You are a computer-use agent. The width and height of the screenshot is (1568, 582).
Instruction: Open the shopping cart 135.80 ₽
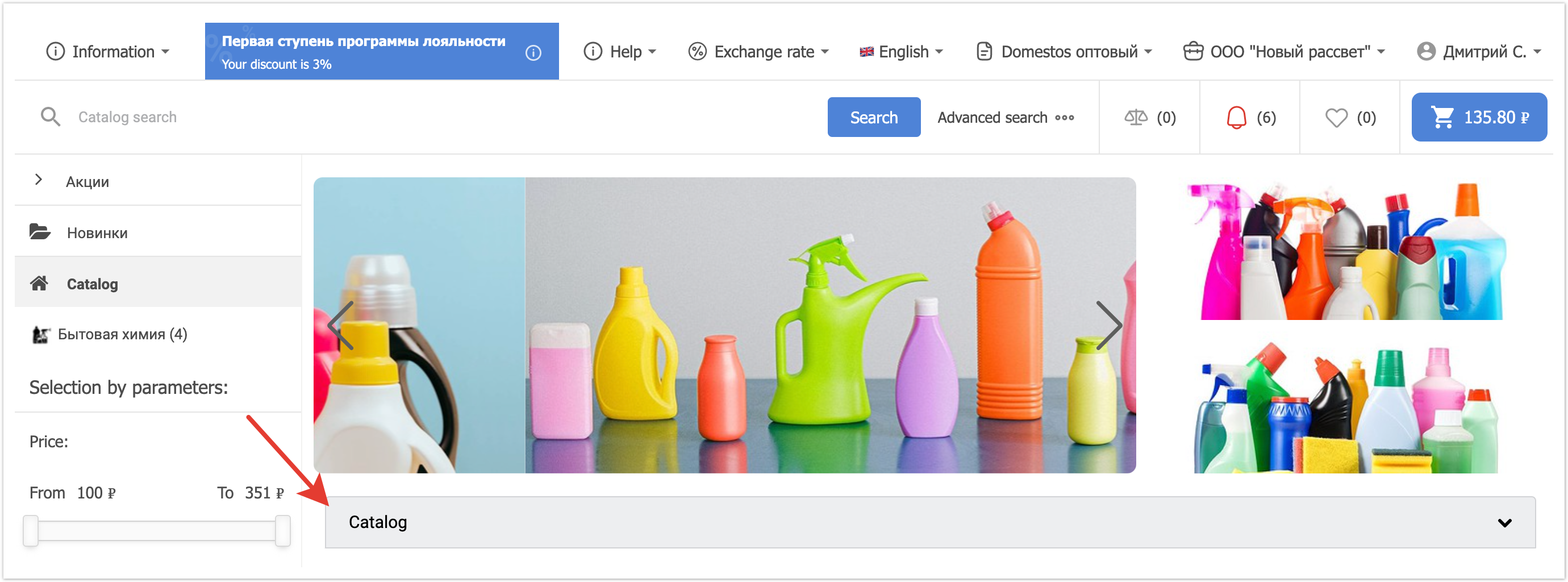point(1478,117)
